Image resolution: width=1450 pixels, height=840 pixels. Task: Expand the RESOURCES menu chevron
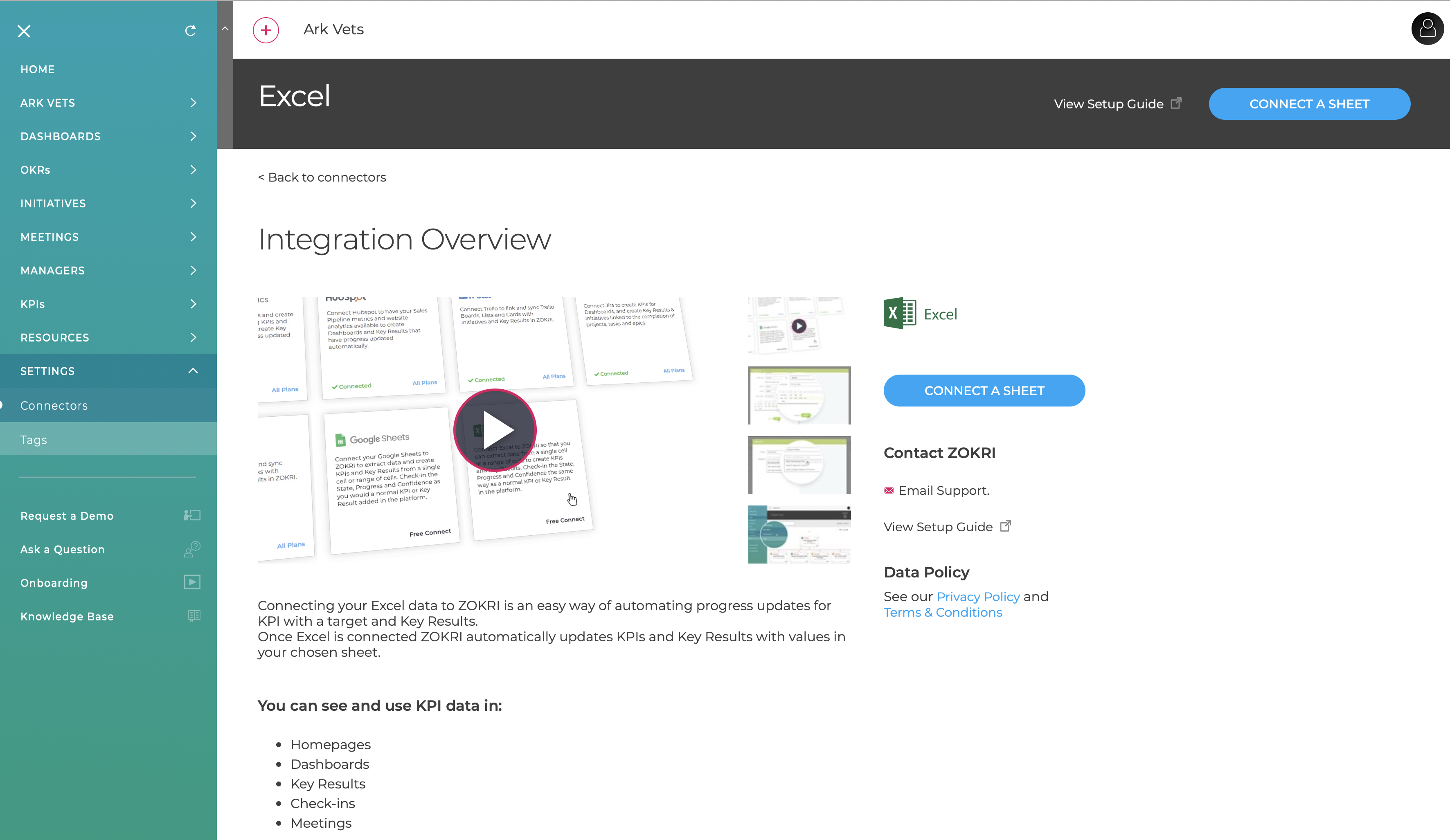click(194, 337)
